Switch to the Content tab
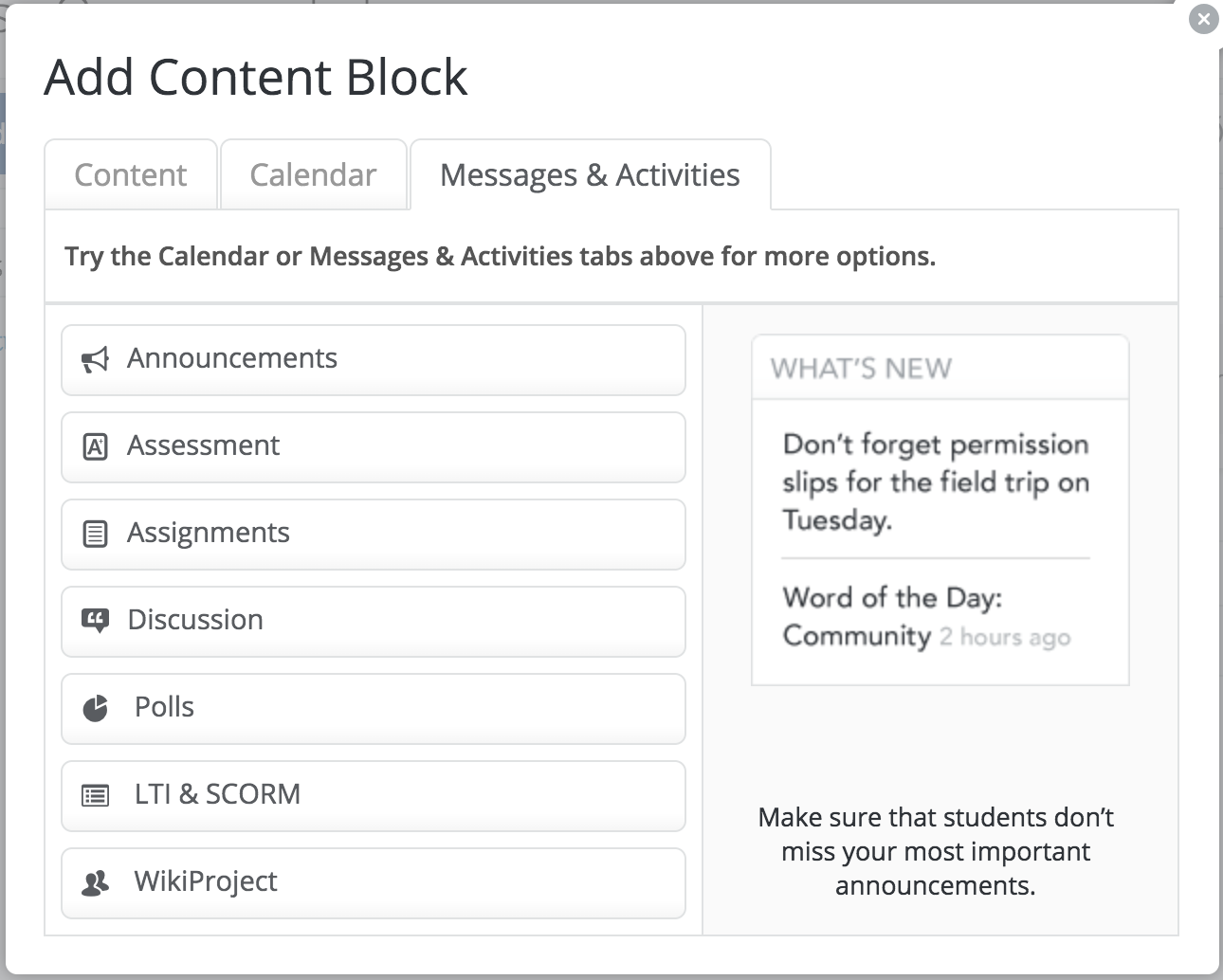The width and height of the screenshot is (1223, 980). 131,175
